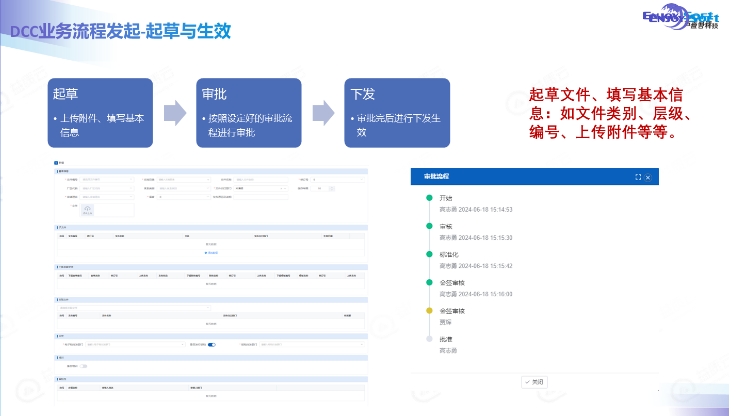
Task: Click the grey 批准 step node
Action: [x=429, y=339]
